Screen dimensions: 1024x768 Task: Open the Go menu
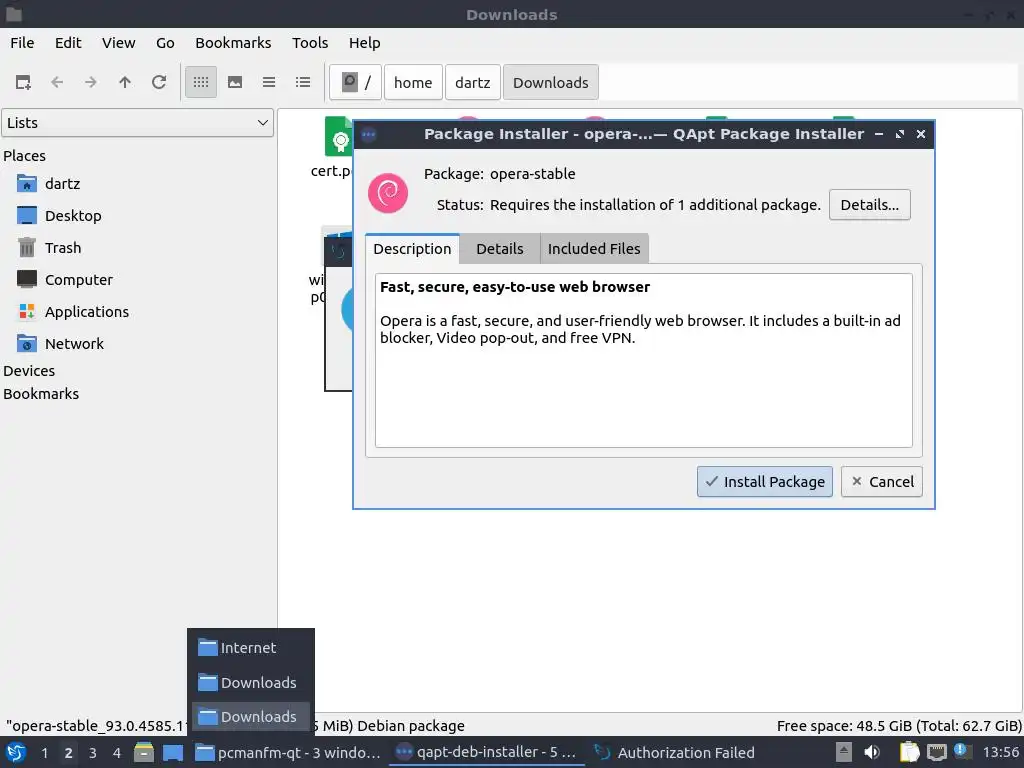[x=165, y=42]
